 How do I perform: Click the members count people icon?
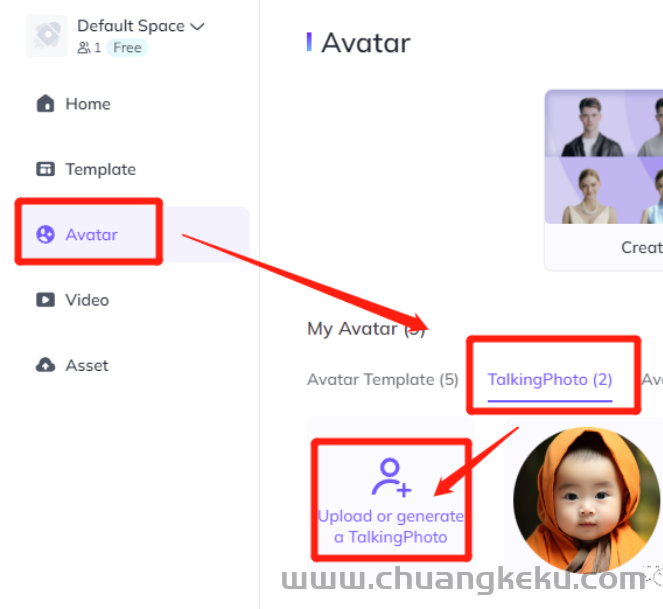pos(84,48)
